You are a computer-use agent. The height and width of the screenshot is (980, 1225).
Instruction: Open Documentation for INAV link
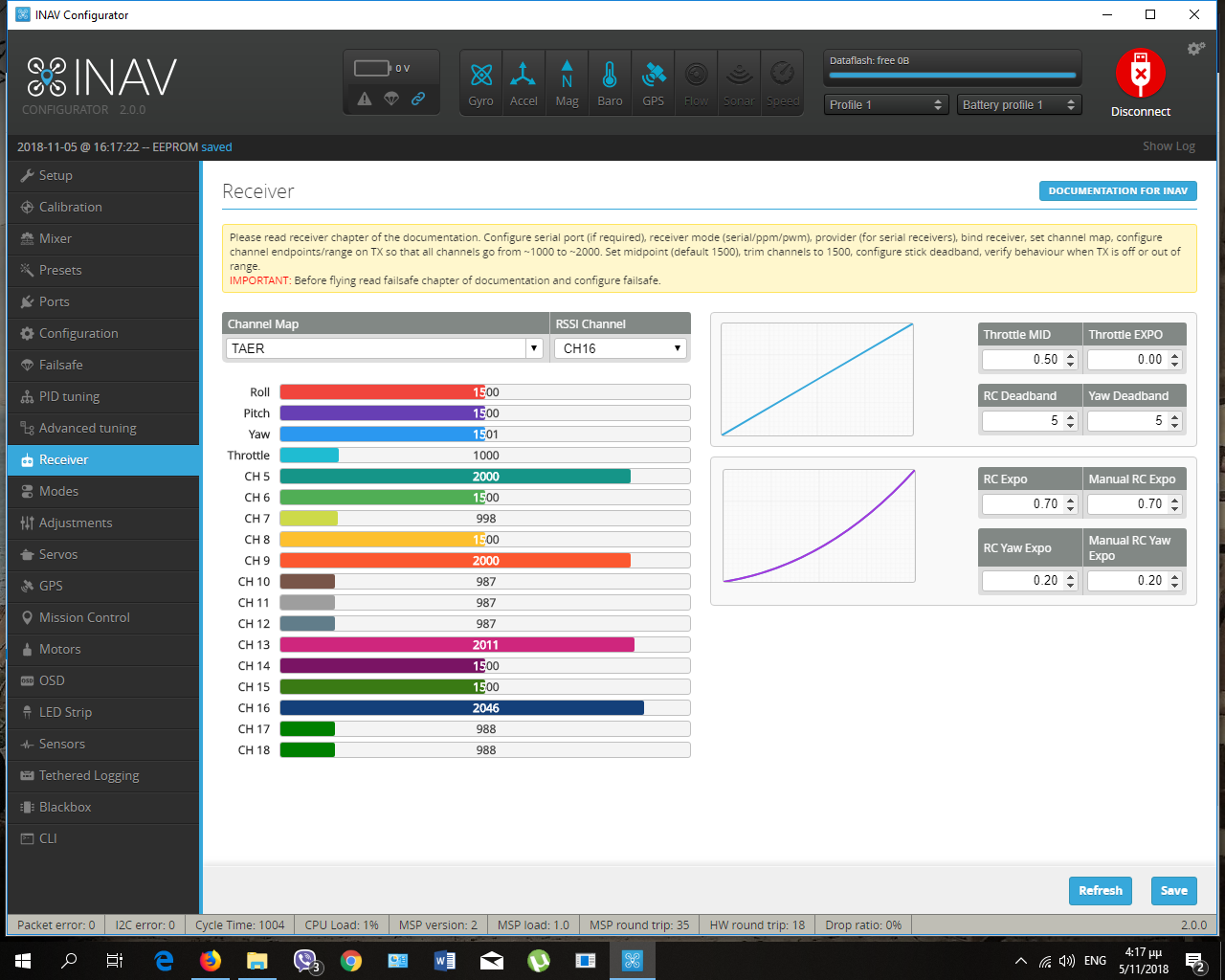coord(1117,190)
